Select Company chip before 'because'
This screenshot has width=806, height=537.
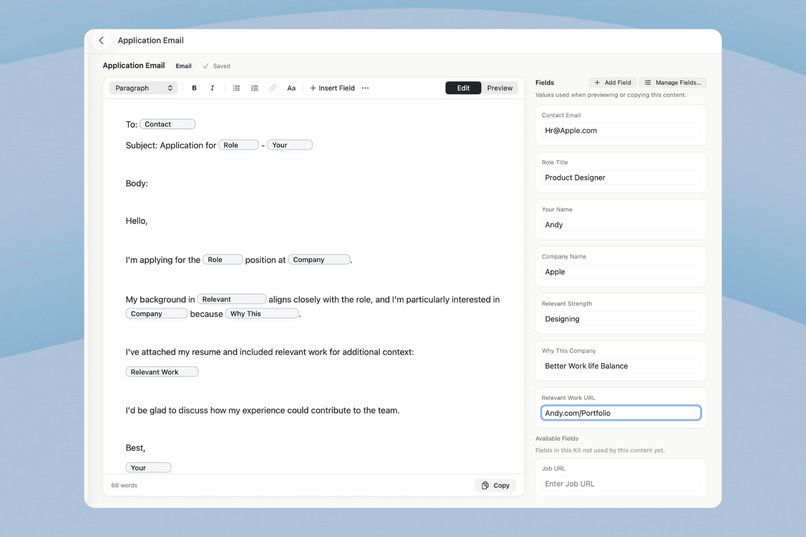coord(157,313)
